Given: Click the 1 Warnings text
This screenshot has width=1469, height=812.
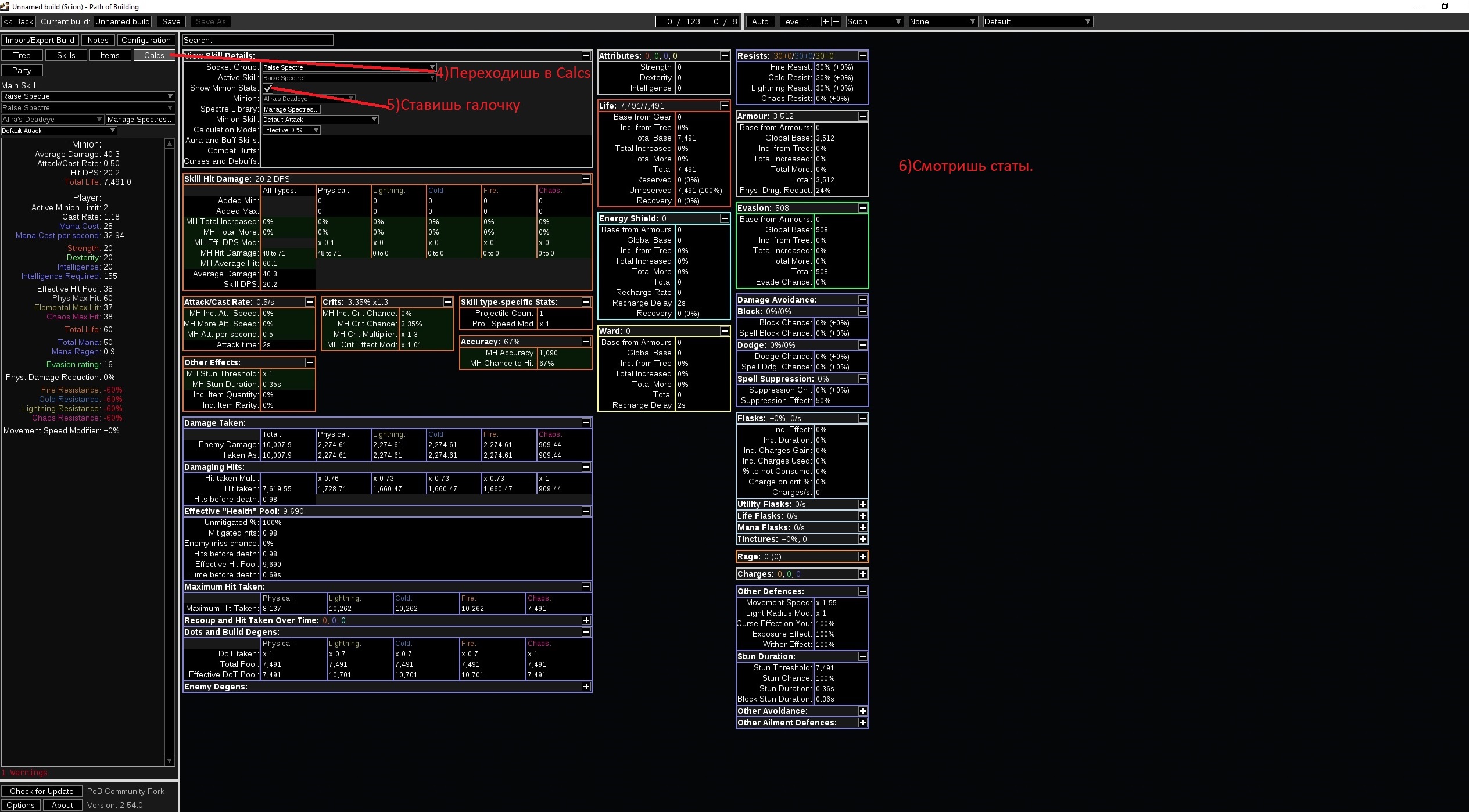Looking at the screenshot, I should click(24, 773).
